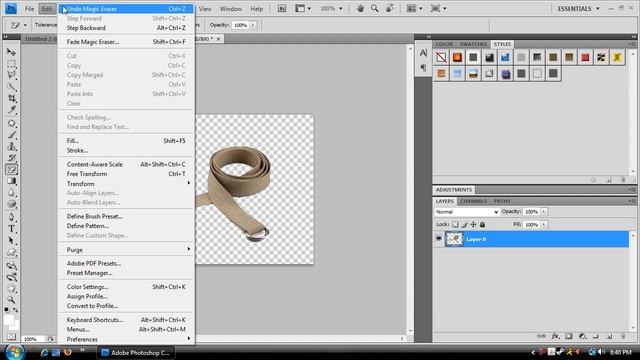Select the toolbox Hand tool
Viewport: 640px width, 360px height.
11,289
